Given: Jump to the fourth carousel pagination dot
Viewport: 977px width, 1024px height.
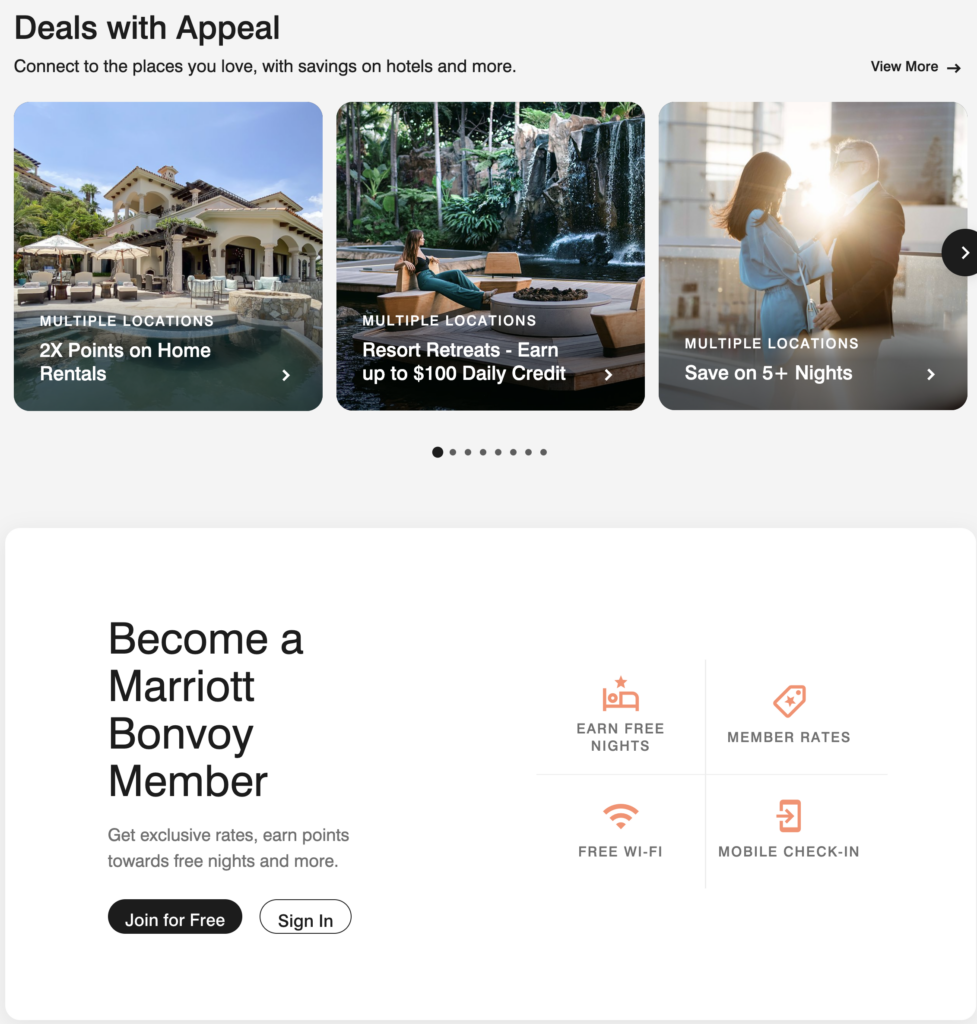Looking at the screenshot, I should (483, 452).
